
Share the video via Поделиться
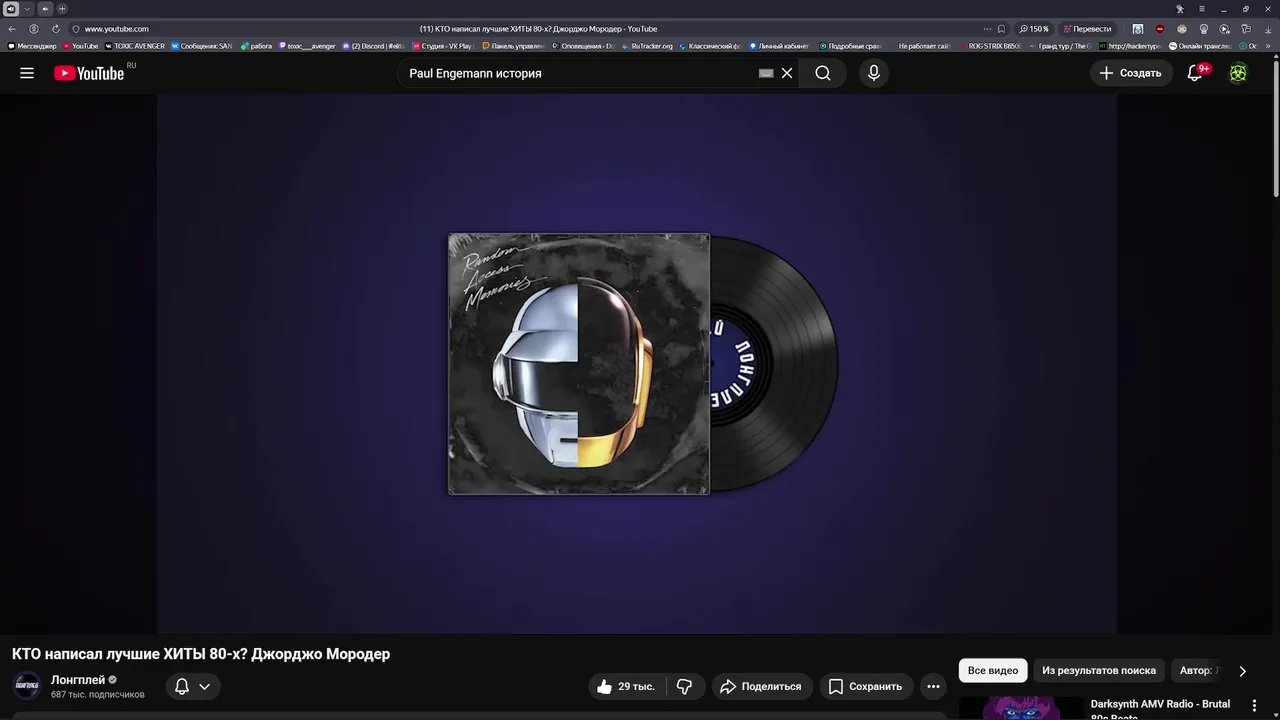(x=762, y=687)
